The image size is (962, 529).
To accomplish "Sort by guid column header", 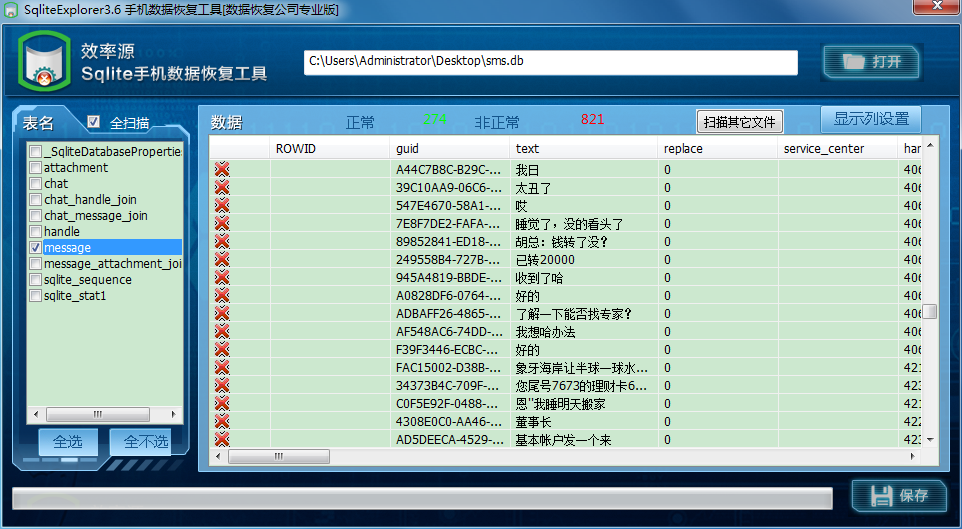I will pos(449,148).
